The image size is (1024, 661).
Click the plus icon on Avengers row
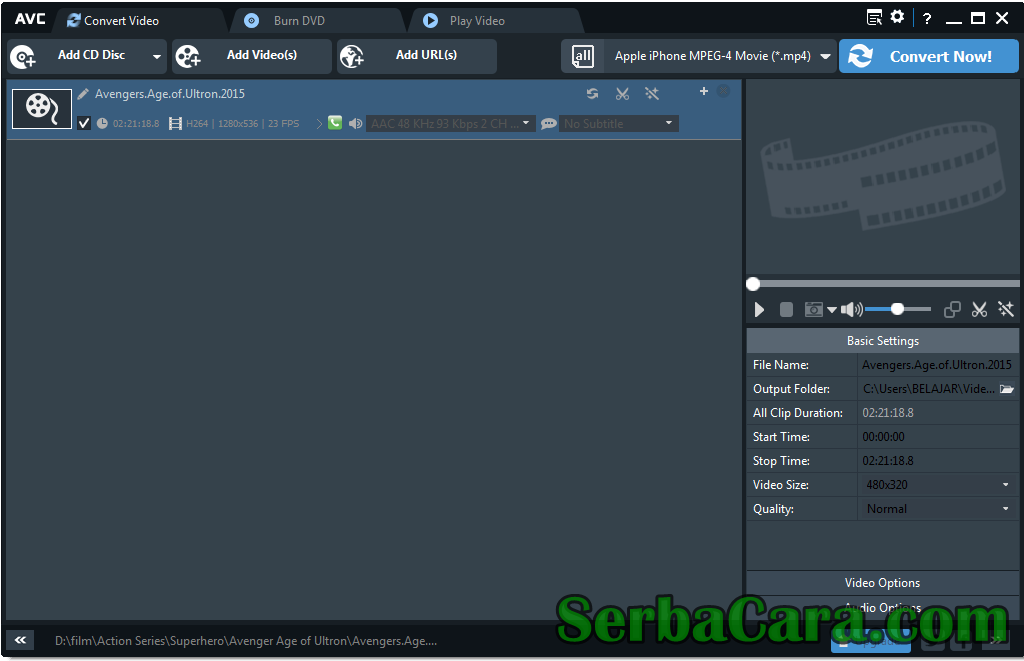(x=703, y=91)
